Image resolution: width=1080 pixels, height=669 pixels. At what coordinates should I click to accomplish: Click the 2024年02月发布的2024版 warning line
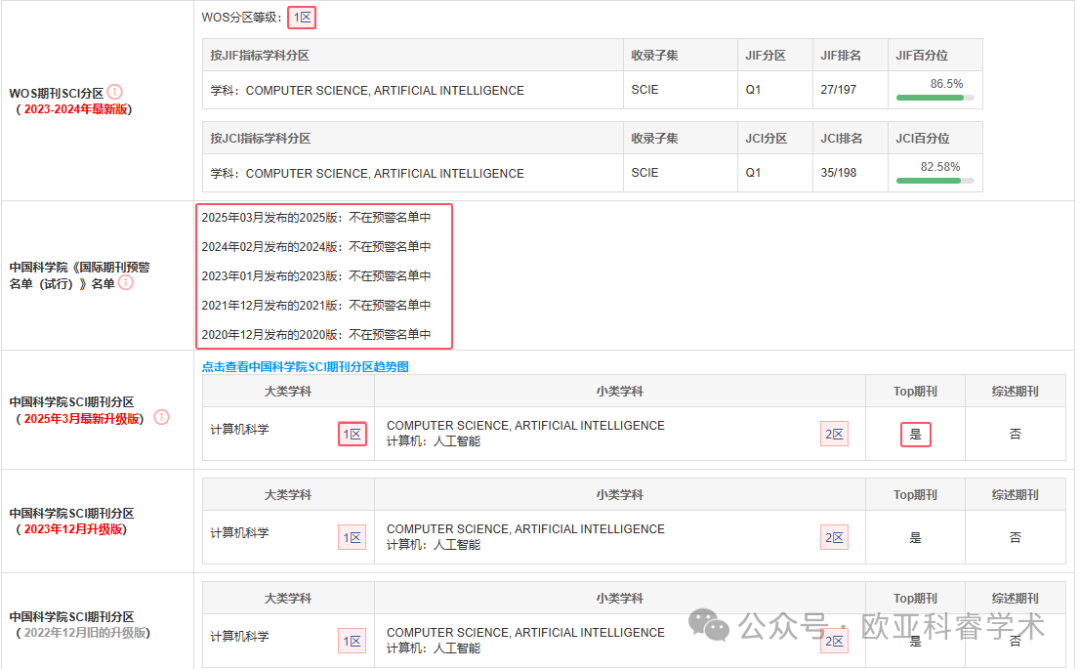[316, 246]
